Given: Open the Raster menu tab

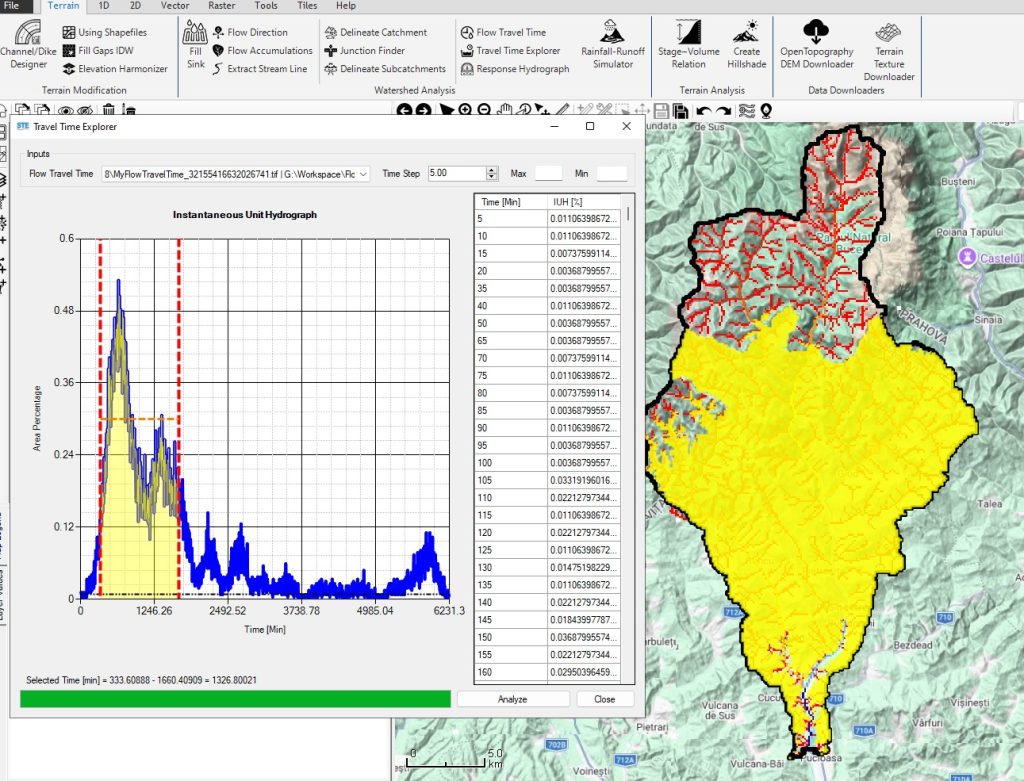Looking at the screenshot, I should [x=221, y=6].
